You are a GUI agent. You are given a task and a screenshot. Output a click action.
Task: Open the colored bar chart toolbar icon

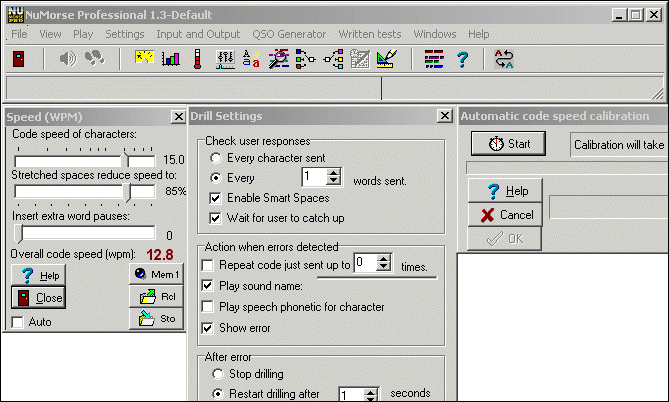(171, 58)
